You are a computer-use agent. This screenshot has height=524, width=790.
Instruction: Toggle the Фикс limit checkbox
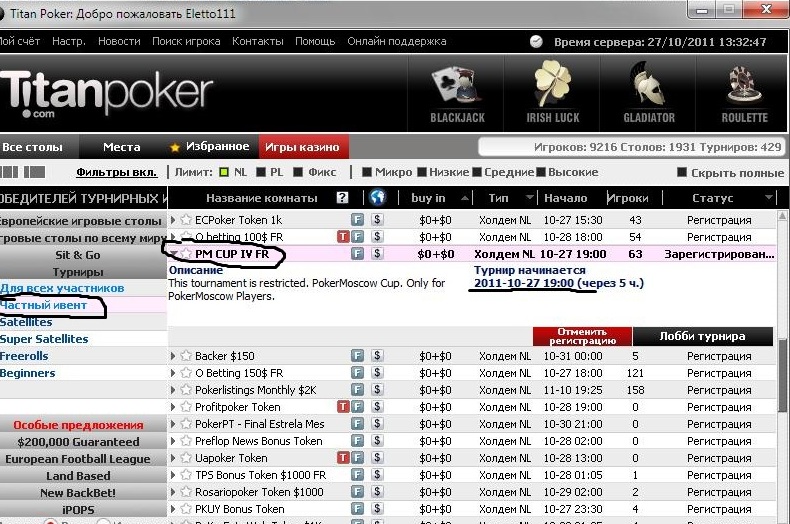pos(298,172)
